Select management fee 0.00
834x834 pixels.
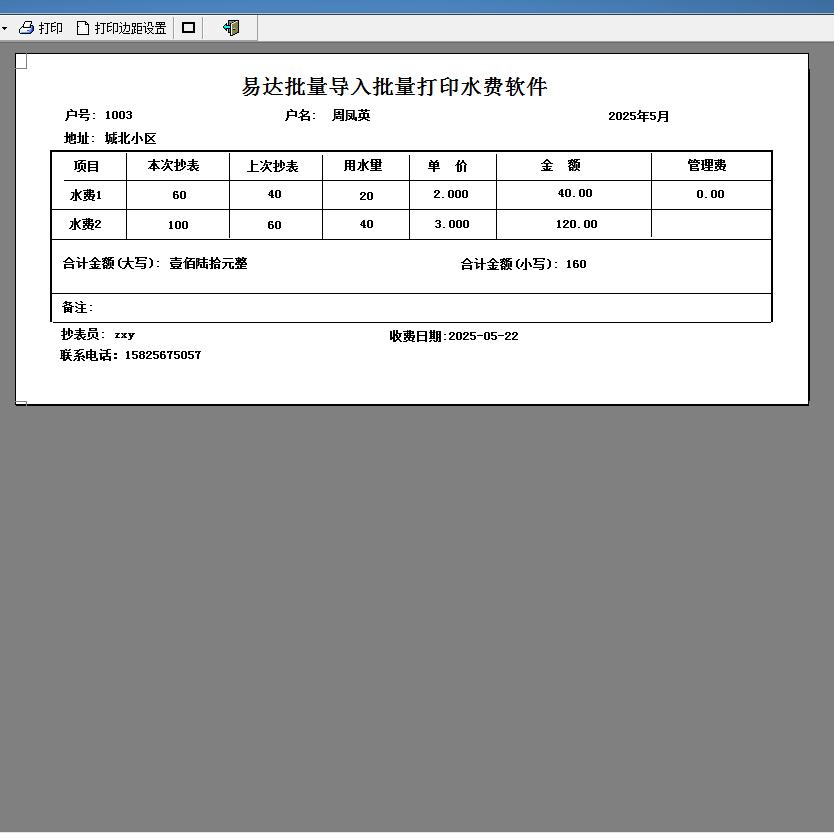point(711,194)
